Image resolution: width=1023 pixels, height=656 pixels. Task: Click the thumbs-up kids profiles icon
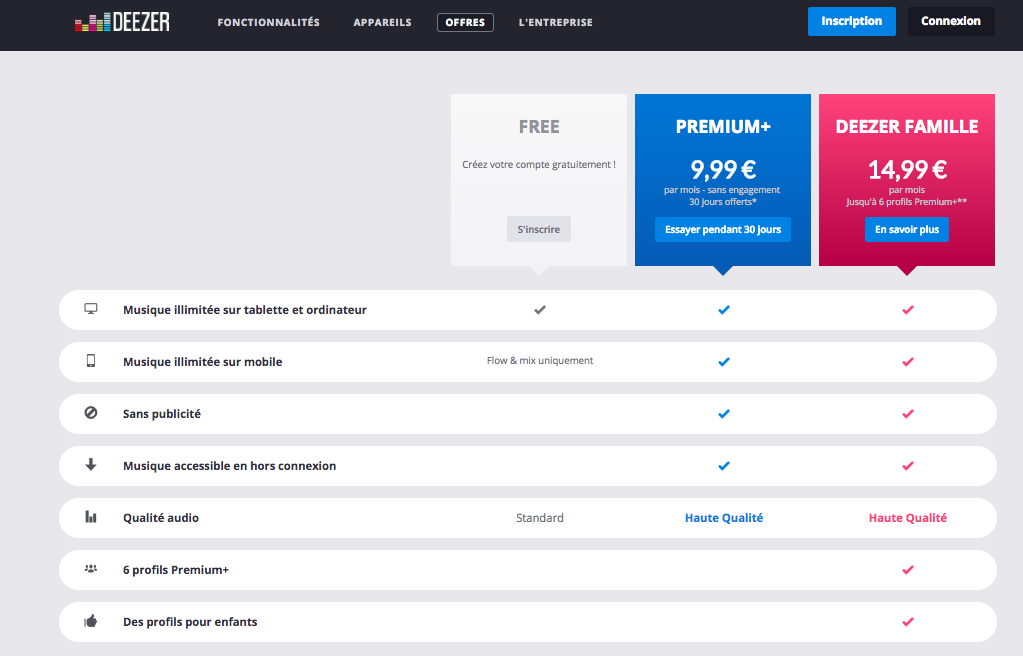point(91,621)
